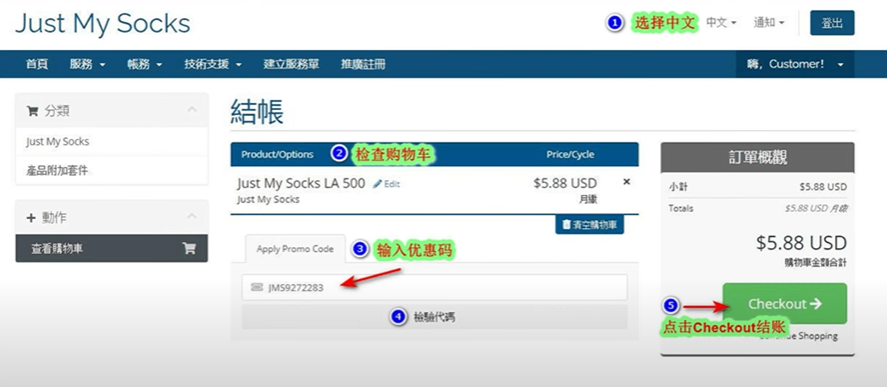Click the Price/Cycle column header
The image size is (887, 387).
pyautogui.click(x=570, y=154)
